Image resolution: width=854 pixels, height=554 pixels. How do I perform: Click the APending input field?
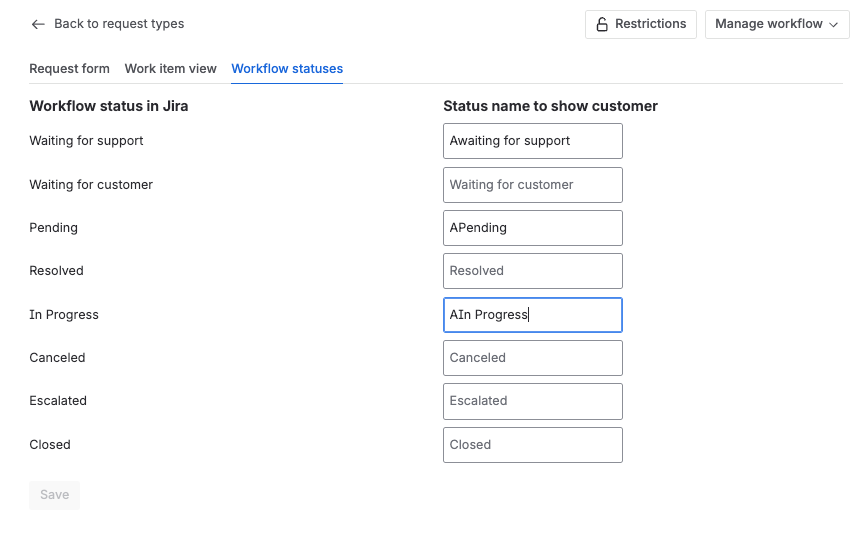click(533, 228)
